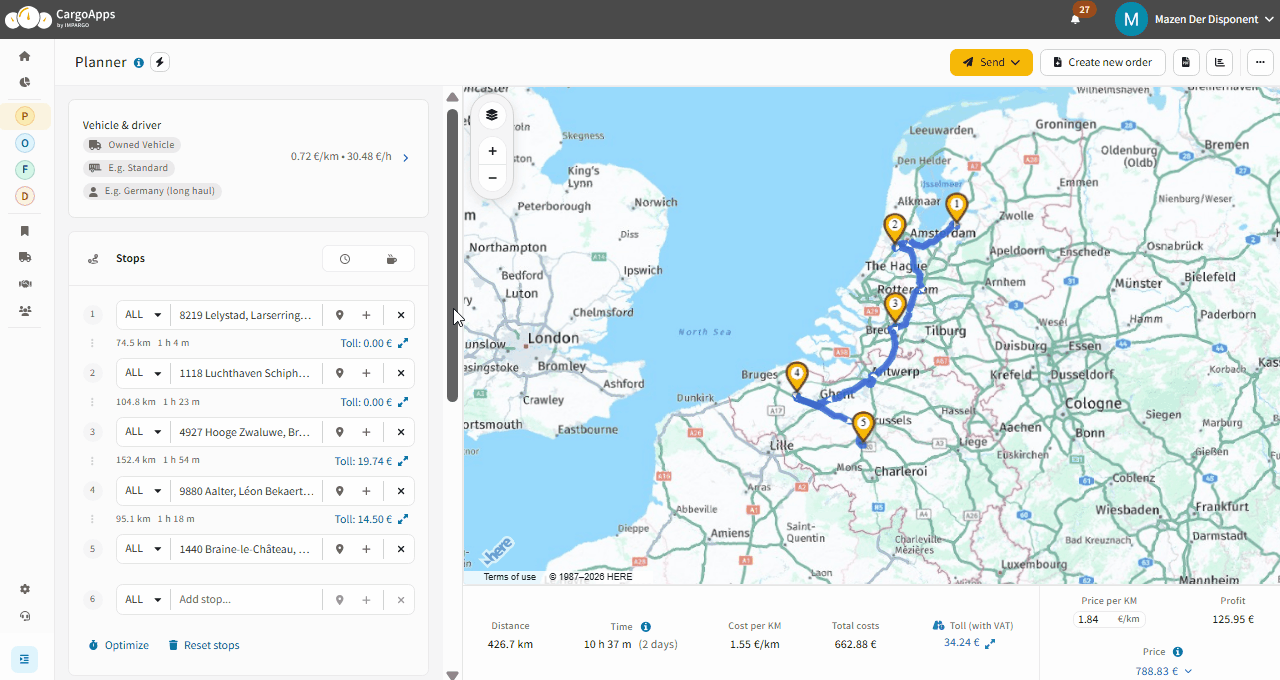Open the support headset sidebar icon
Screen dimensions: 1280x680
tap(25, 616)
